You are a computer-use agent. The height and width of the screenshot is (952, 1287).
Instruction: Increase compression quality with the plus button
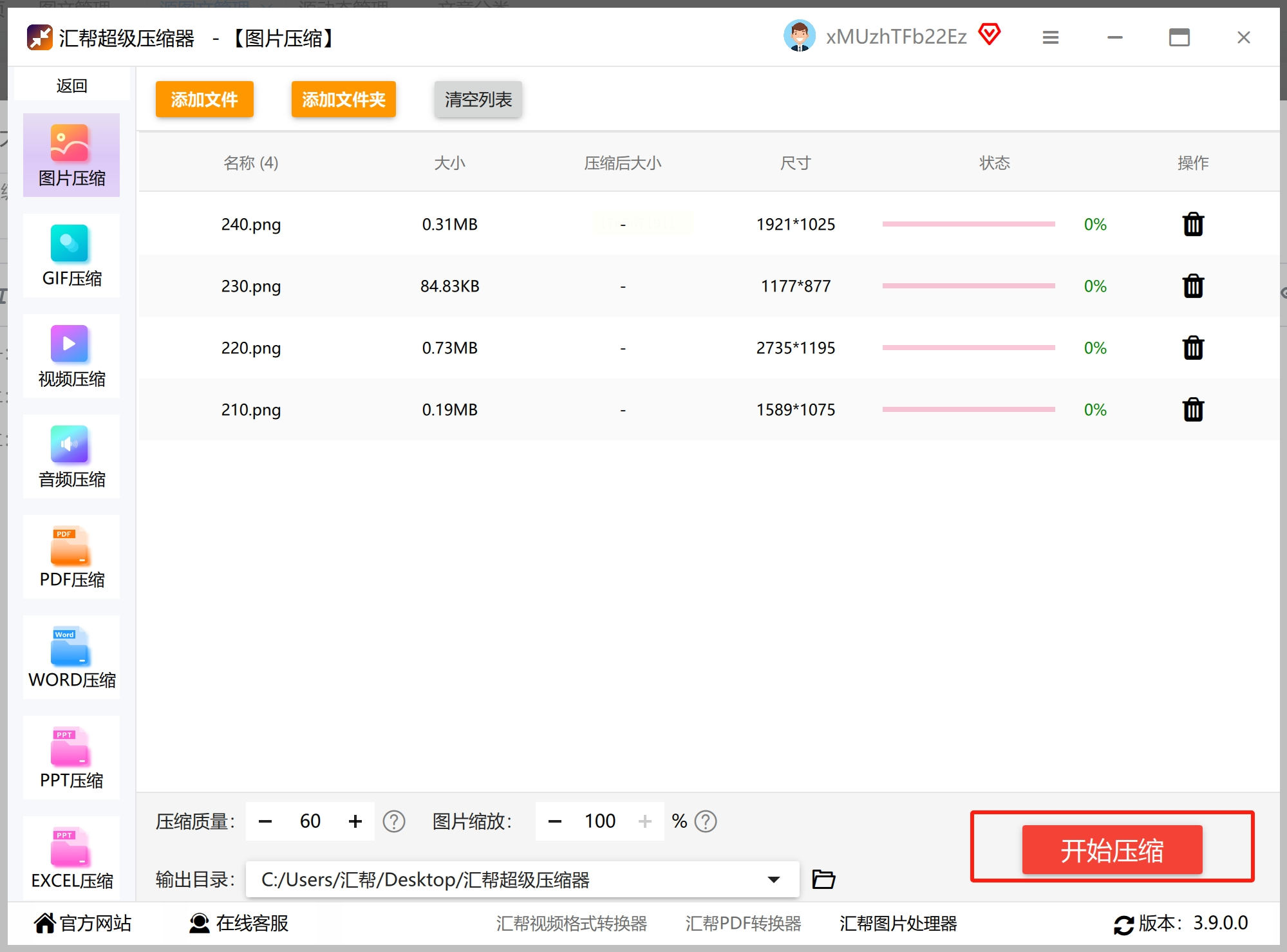click(355, 821)
